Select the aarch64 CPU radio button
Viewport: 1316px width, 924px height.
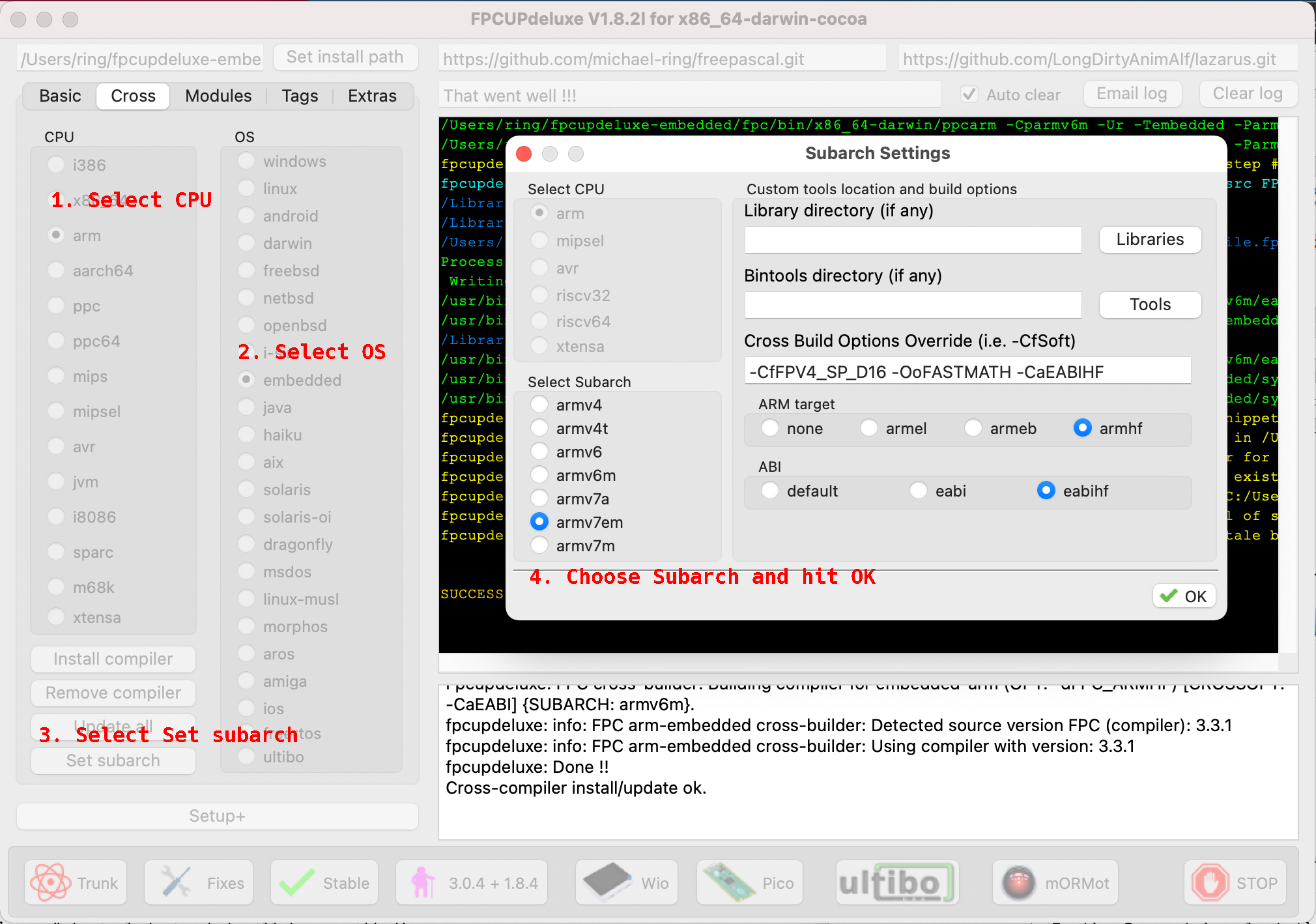coord(56,270)
